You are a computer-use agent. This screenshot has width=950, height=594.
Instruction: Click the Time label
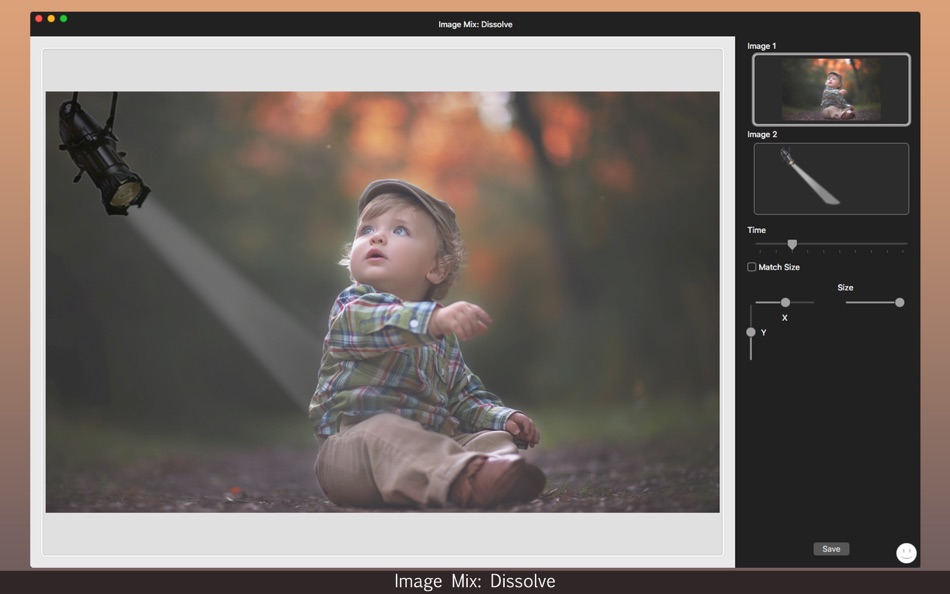pyautogui.click(x=756, y=230)
